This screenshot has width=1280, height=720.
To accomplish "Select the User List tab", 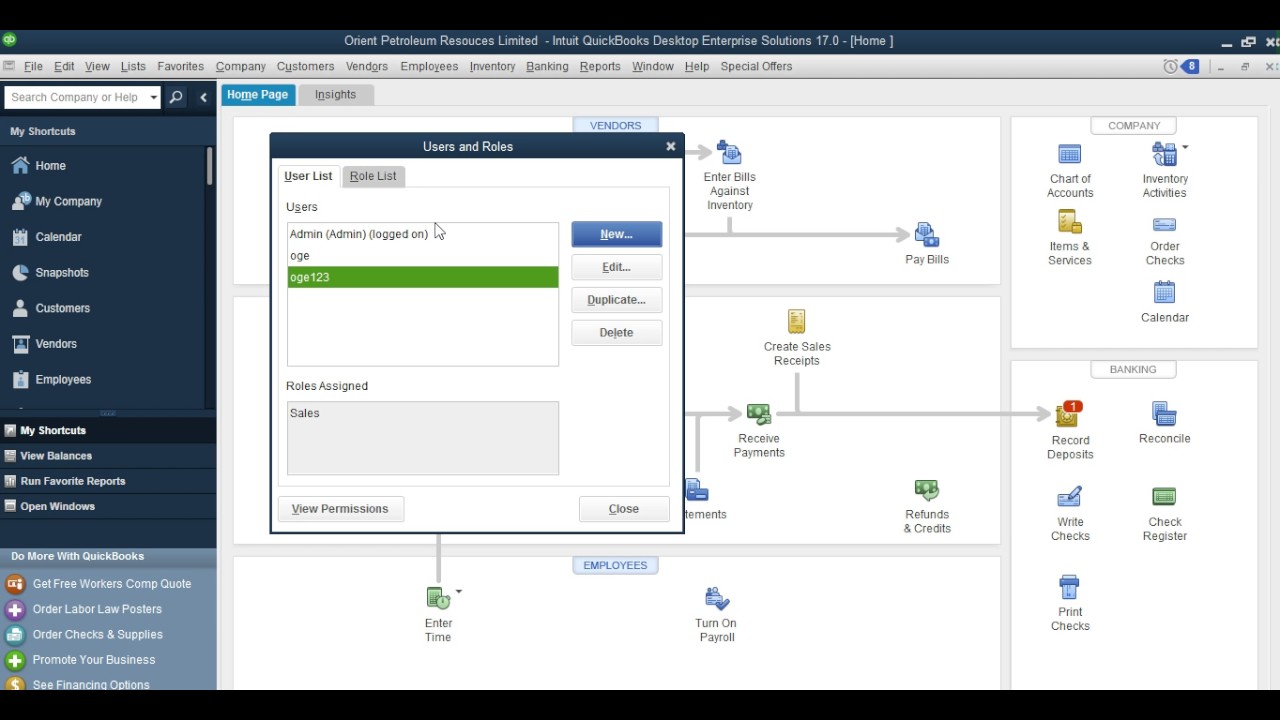I will pos(308,176).
